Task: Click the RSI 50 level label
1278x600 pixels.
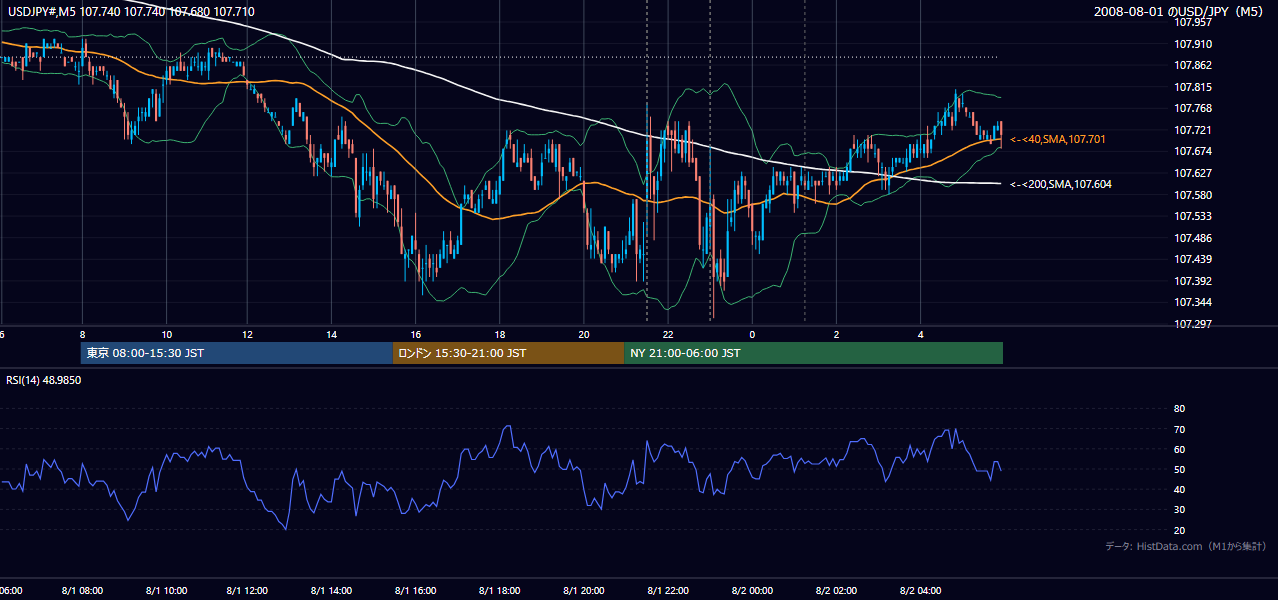Action: (x=1179, y=469)
